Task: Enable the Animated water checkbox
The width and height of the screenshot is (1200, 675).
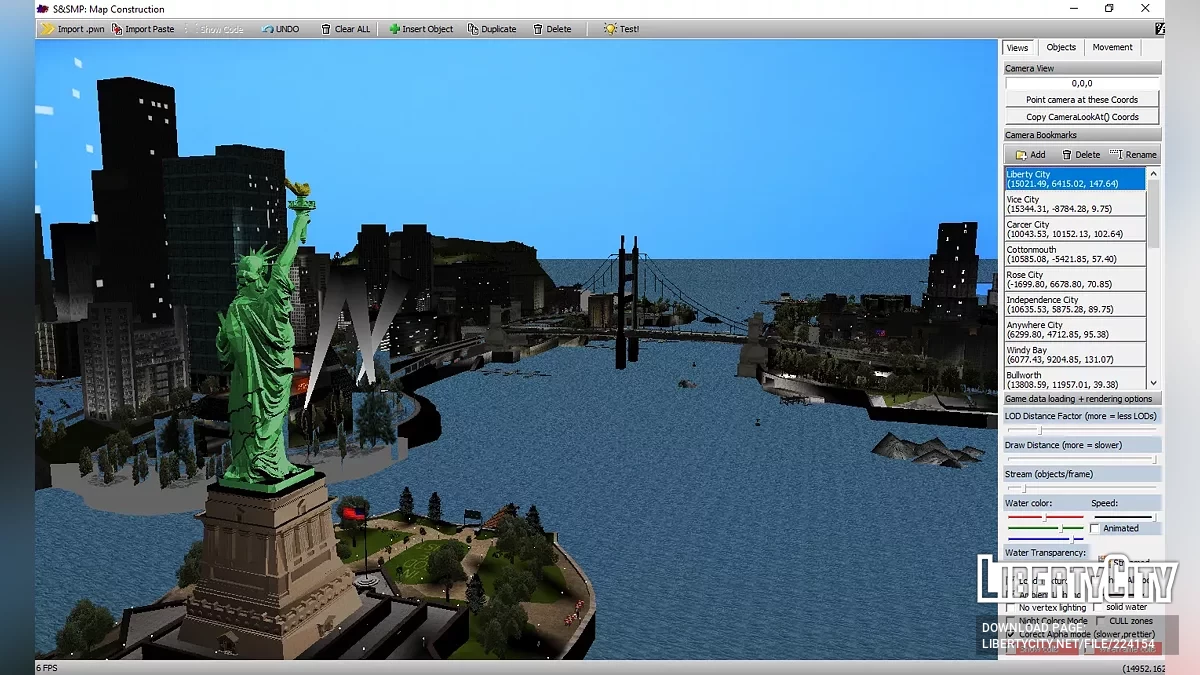Action: point(1095,528)
